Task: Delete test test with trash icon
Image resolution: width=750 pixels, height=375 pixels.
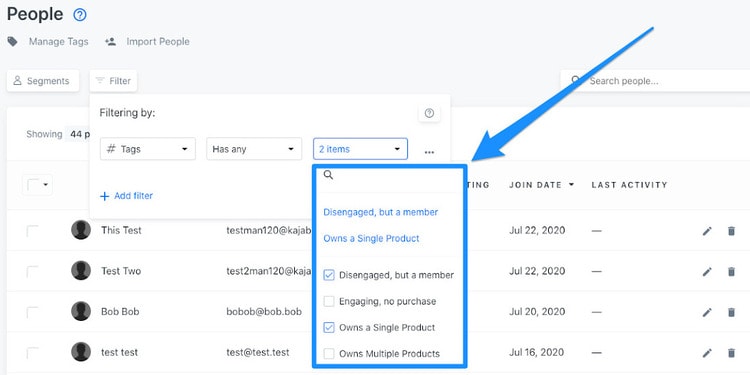Action: [x=731, y=353]
